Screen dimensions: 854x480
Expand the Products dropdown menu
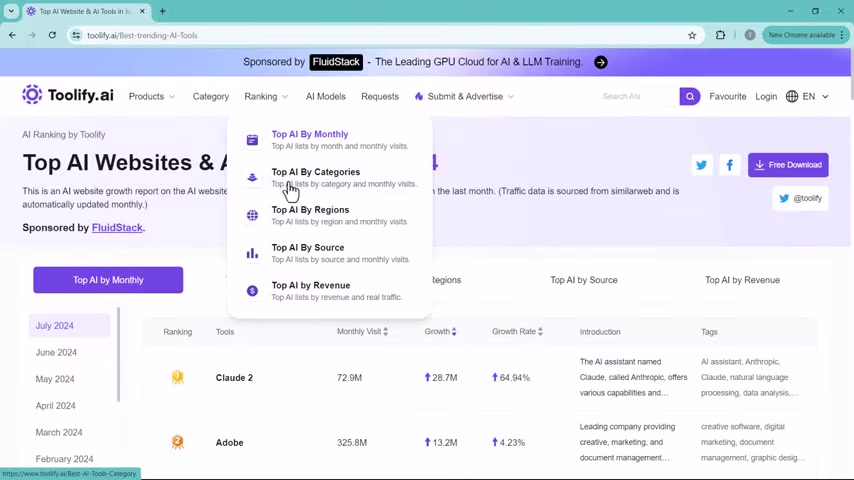click(x=151, y=96)
